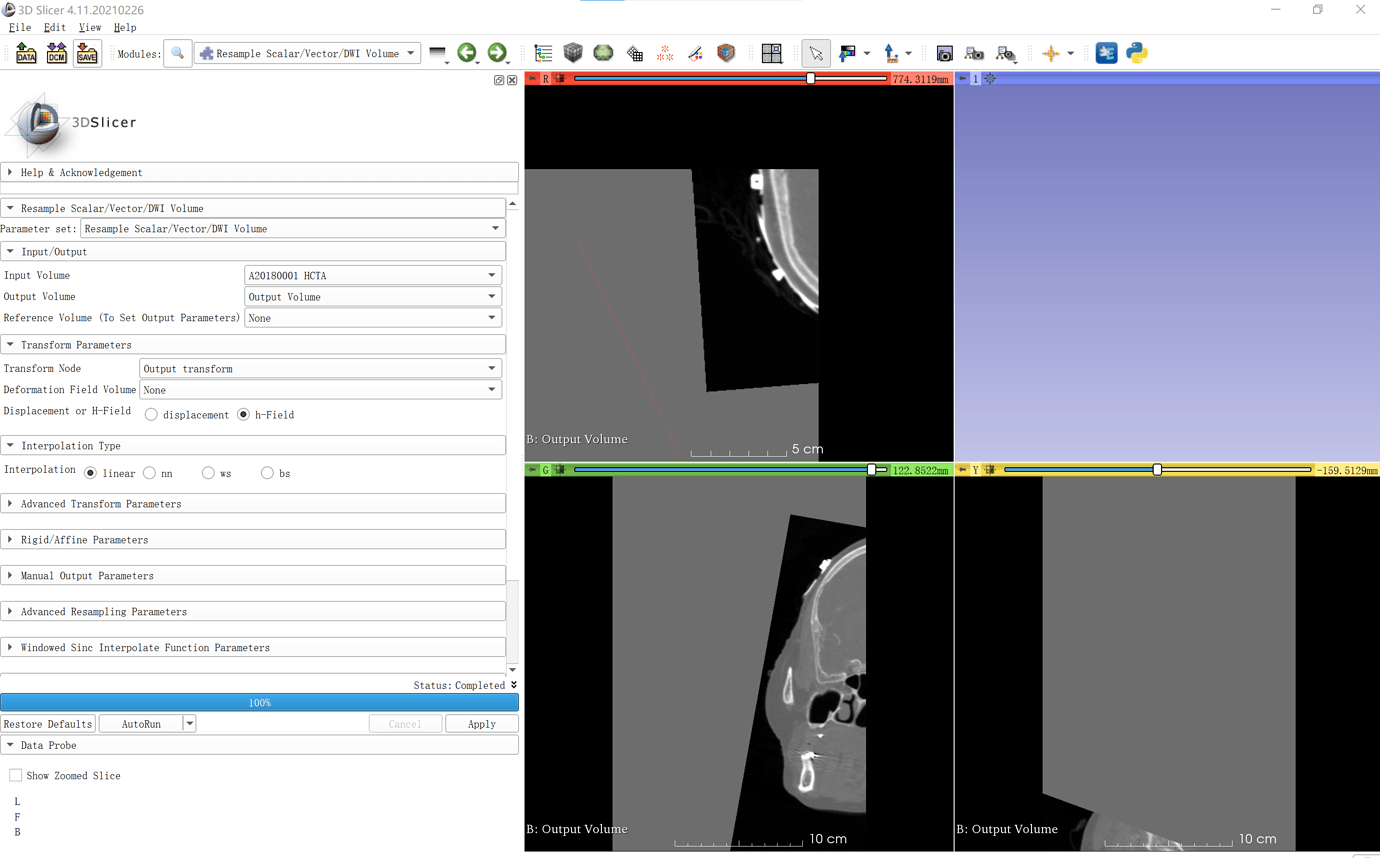The height and width of the screenshot is (858, 1380).
Task: Click the crosshair toggle icon
Action: [1051, 54]
